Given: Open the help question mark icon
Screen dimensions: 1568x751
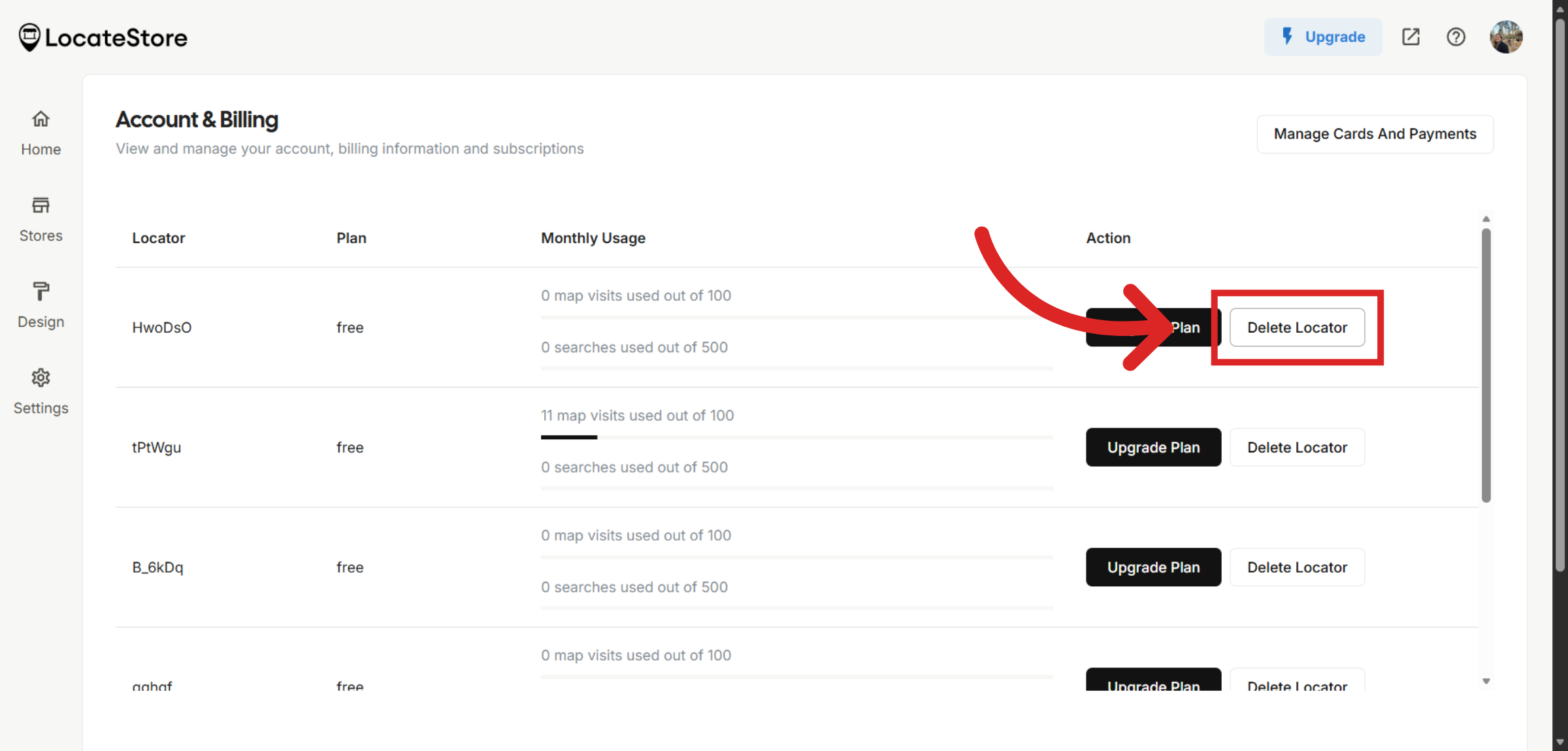Looking at the screenshot, I should point(1456,37).
